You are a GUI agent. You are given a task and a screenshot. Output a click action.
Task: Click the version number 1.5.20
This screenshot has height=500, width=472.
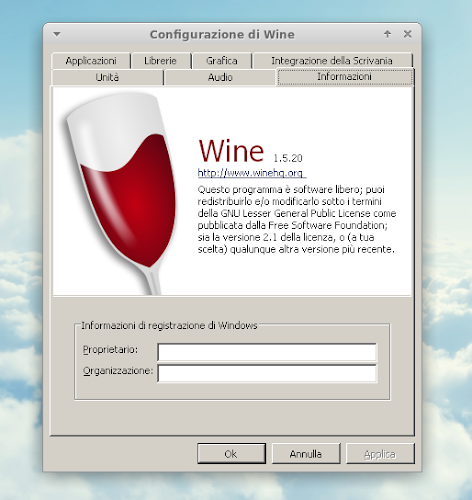click(288, 158)
